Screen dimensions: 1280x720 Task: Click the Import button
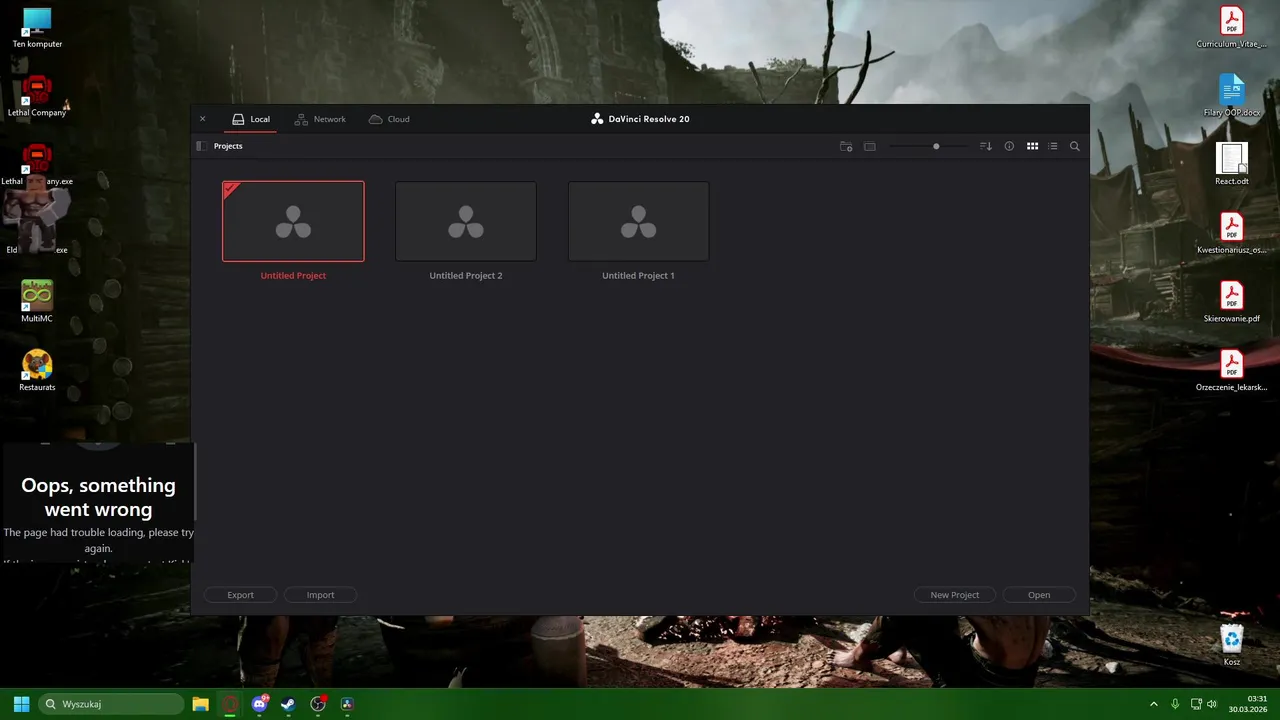[320, 595]
